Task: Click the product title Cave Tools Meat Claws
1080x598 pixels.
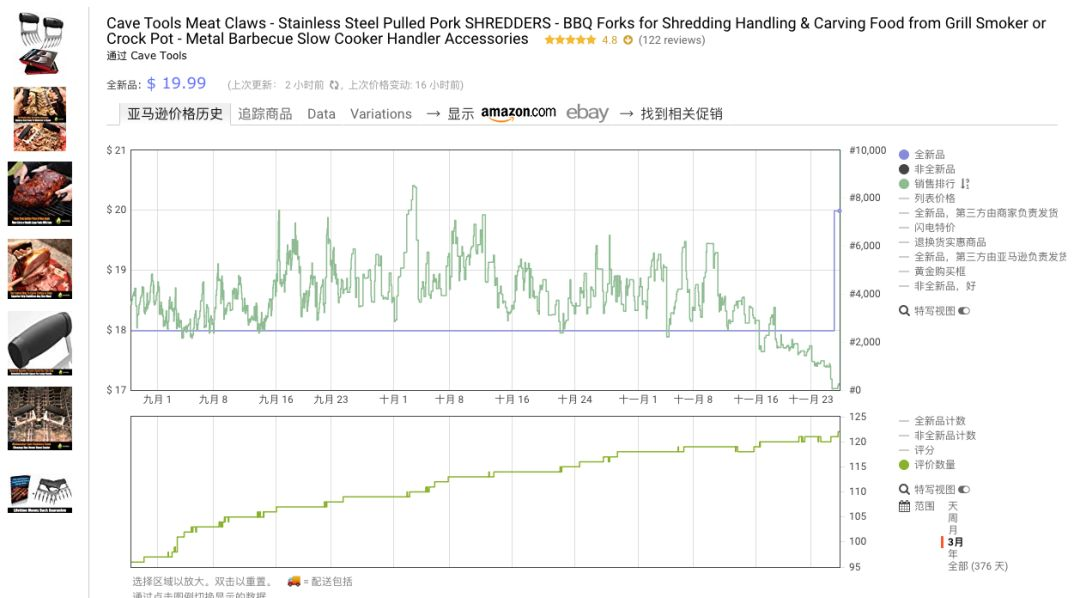Action: [x=576, y=31]
